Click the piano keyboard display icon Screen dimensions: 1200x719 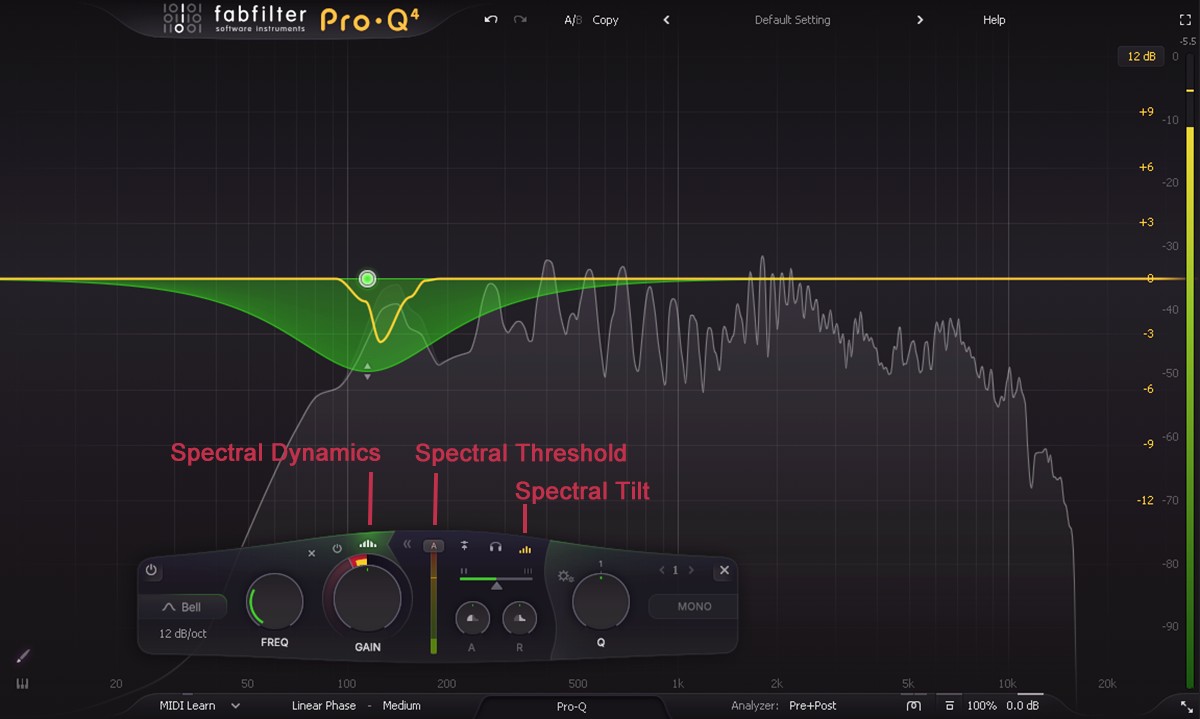pos(23,684)
